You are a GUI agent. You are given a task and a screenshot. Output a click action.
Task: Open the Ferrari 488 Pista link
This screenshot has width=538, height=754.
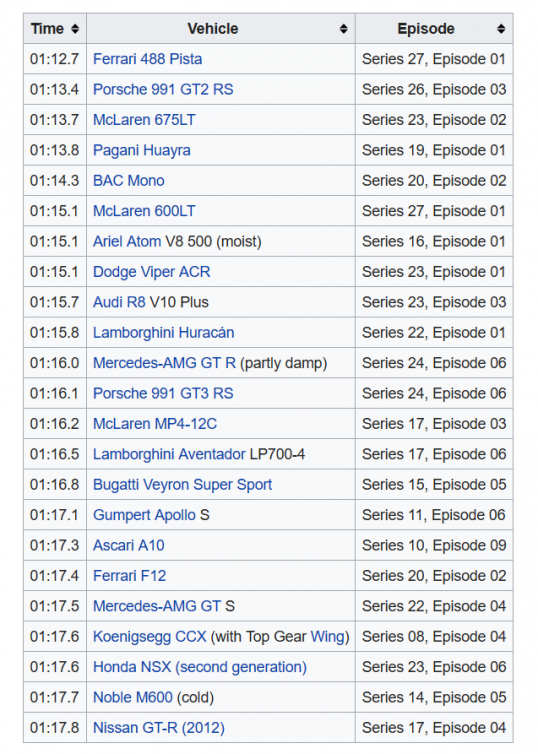[x=148, y=59]
